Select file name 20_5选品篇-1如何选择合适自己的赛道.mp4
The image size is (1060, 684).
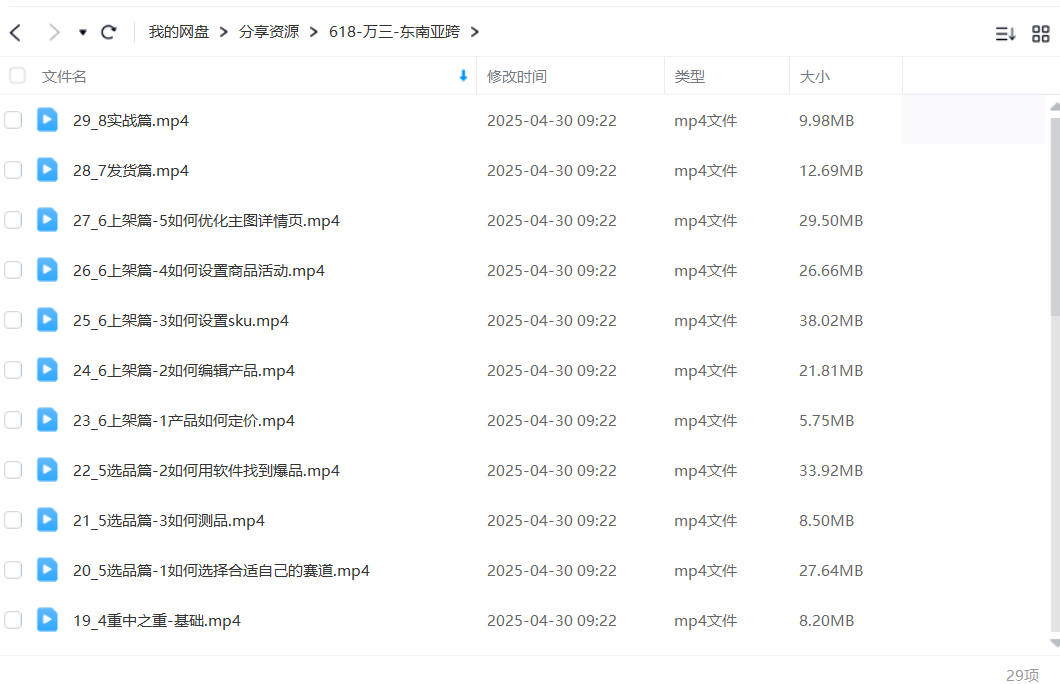click(x=221, y=571)
